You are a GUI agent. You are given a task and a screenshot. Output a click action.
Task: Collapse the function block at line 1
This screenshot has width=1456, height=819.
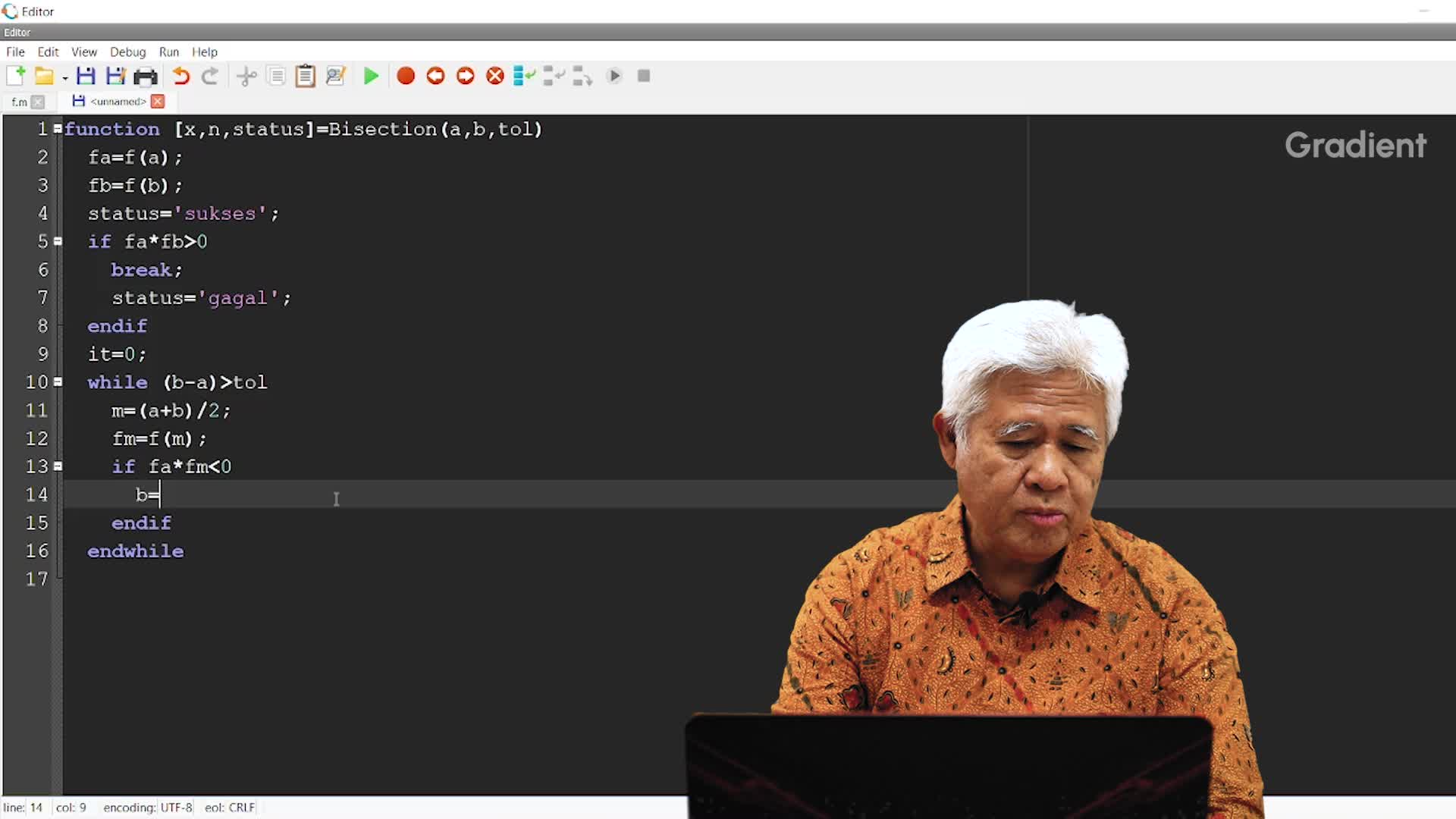[x=58, y=129]
